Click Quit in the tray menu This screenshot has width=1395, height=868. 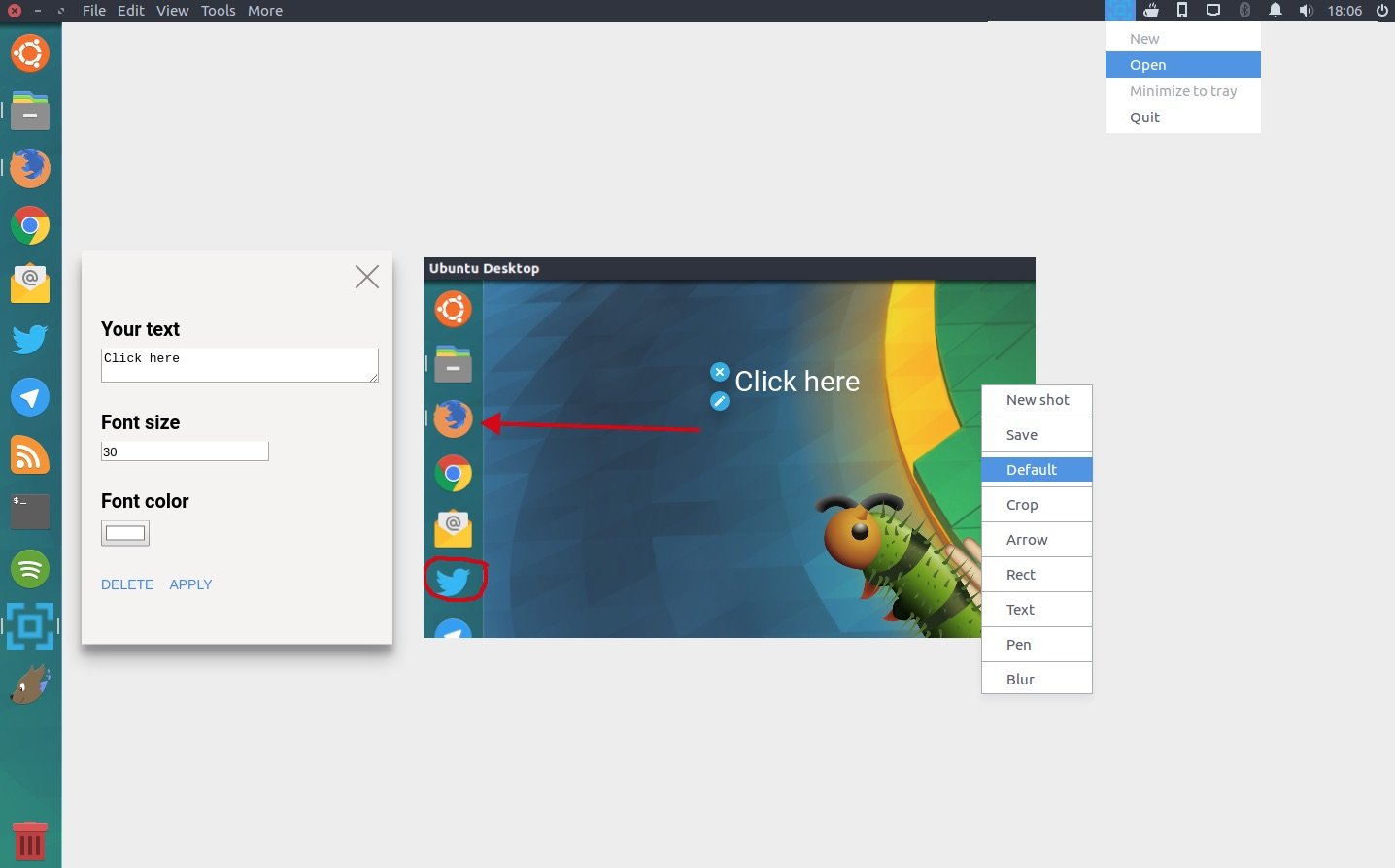[1144, 117]
